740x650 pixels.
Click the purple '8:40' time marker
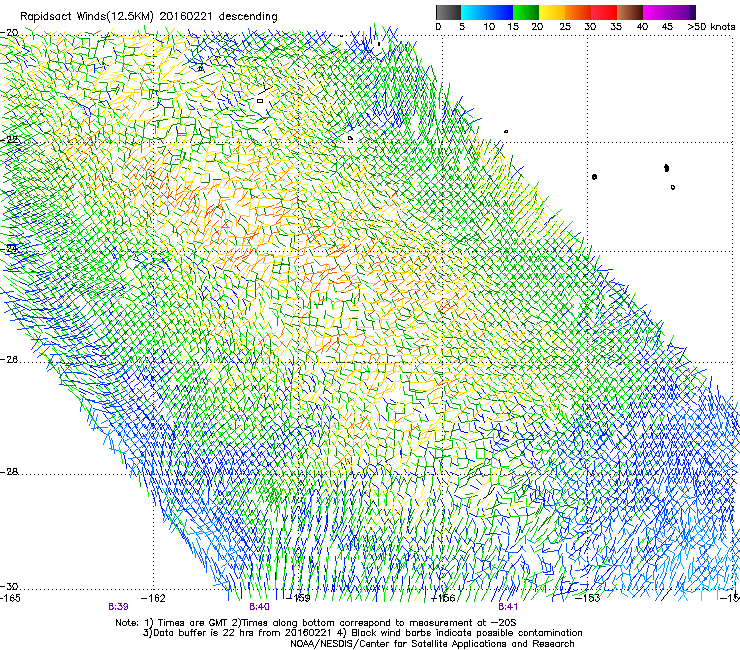coord(259,607)
